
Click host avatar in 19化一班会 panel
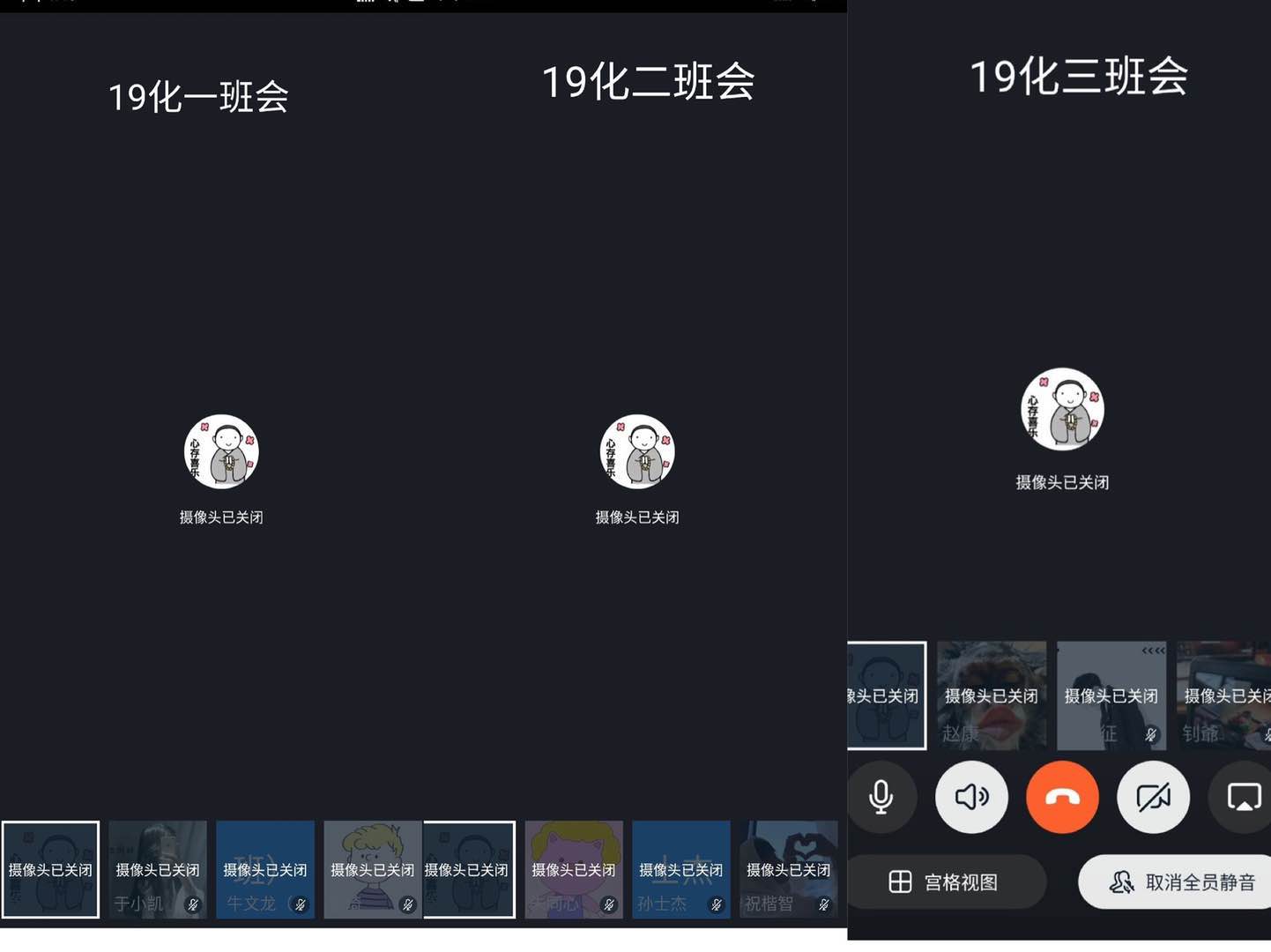(x=221, y=451)
